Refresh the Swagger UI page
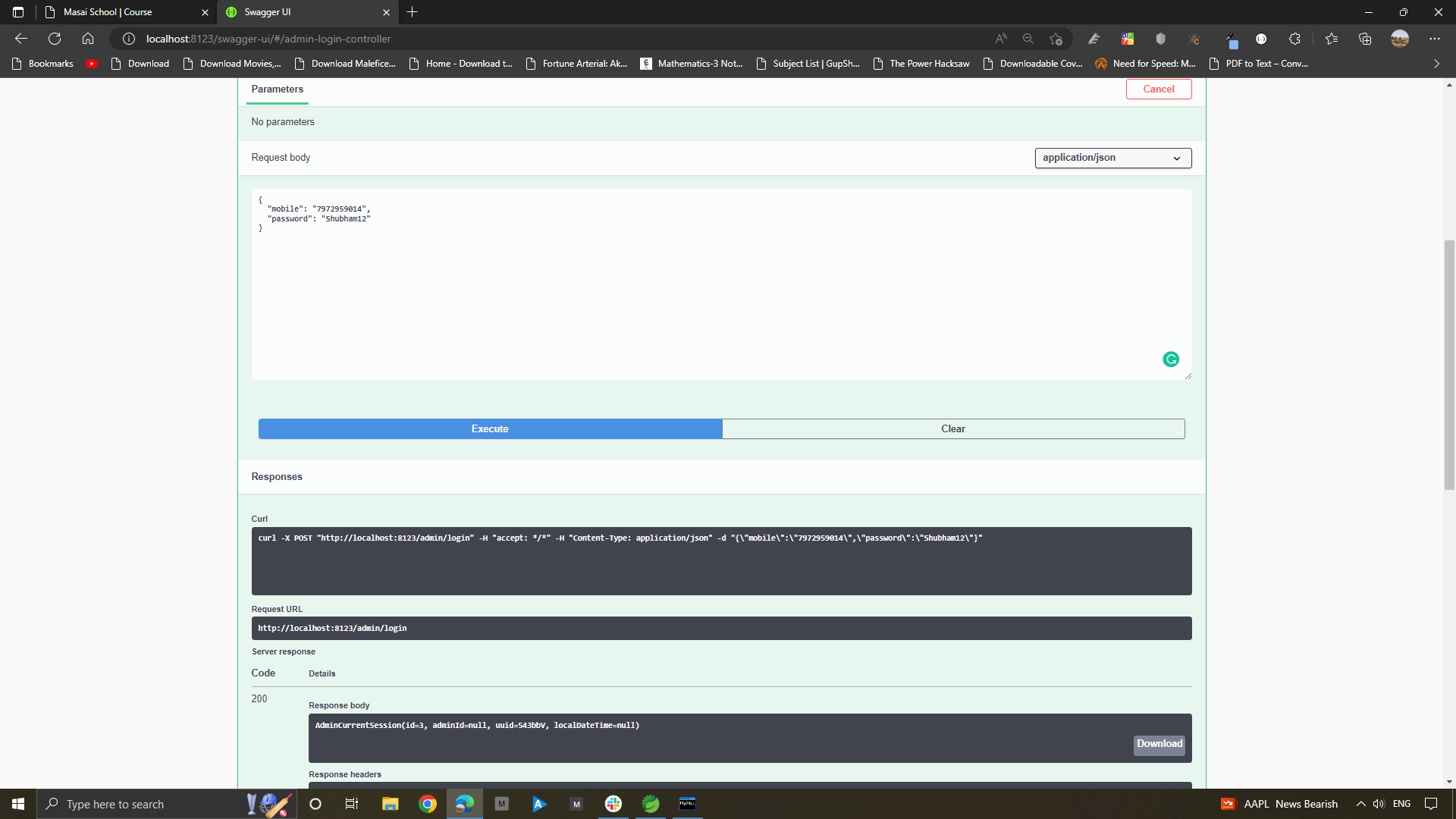This screenshot has height=819, width=1456. click(x=54, y=39)
